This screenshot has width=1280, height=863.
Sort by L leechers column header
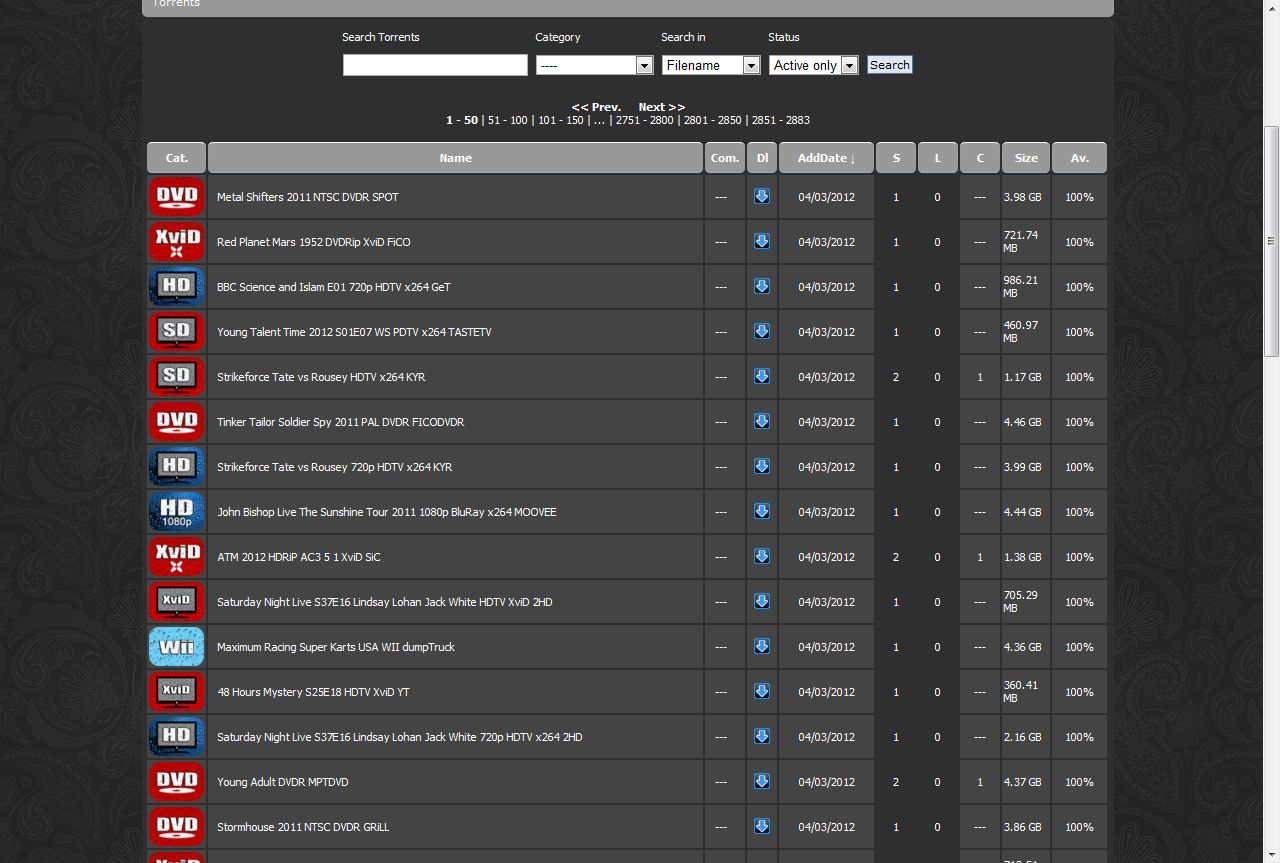point(937,158)
